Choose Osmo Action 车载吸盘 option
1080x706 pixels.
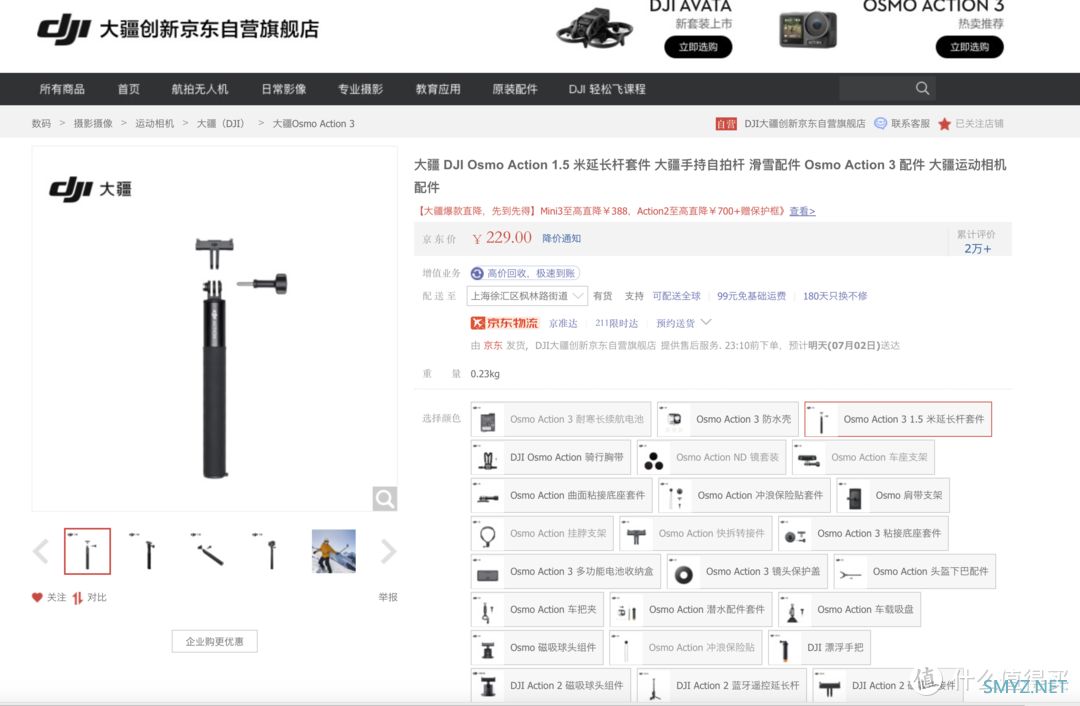[x=849, y=610]
